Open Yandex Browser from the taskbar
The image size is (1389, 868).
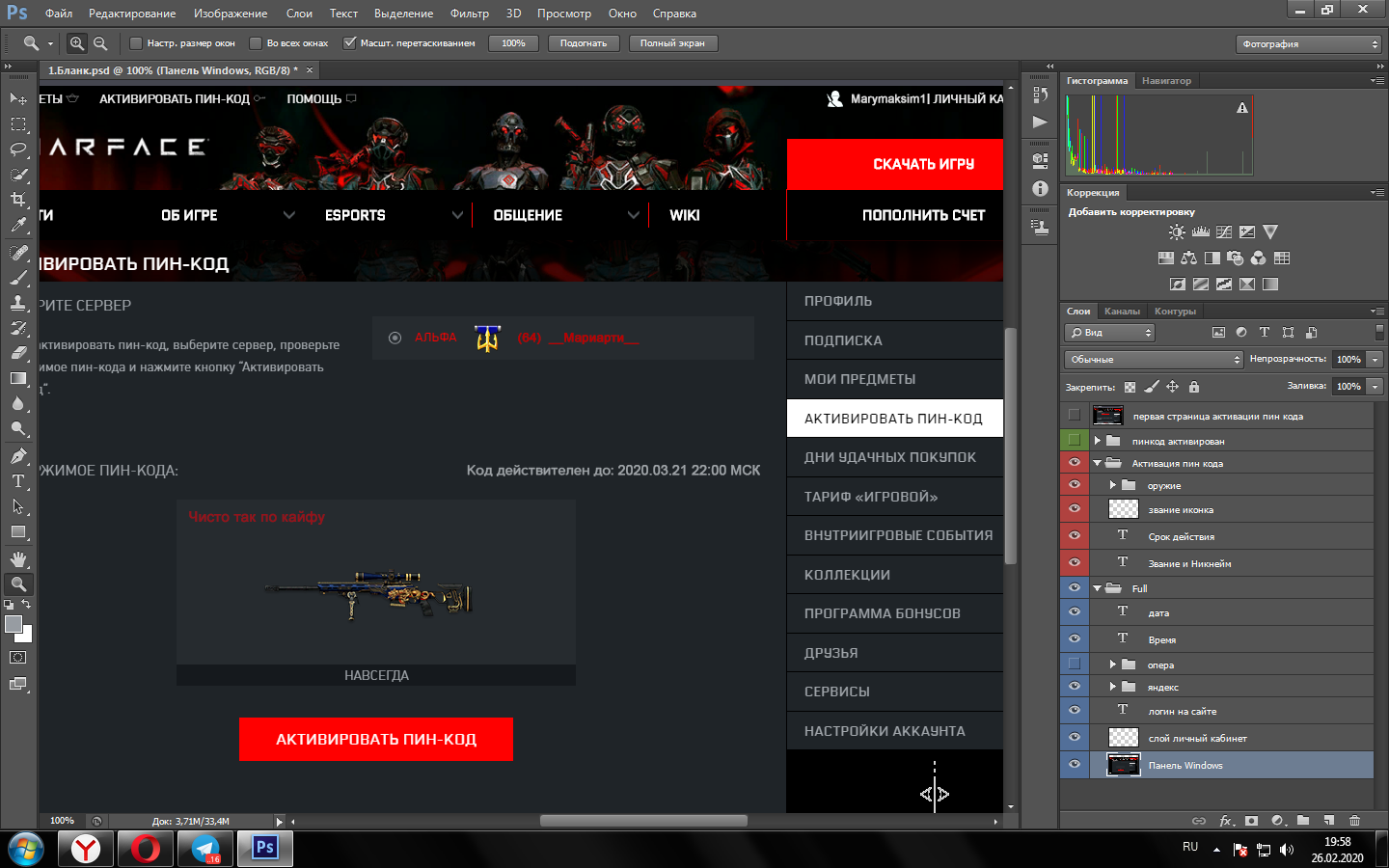[x=86, y=849]
